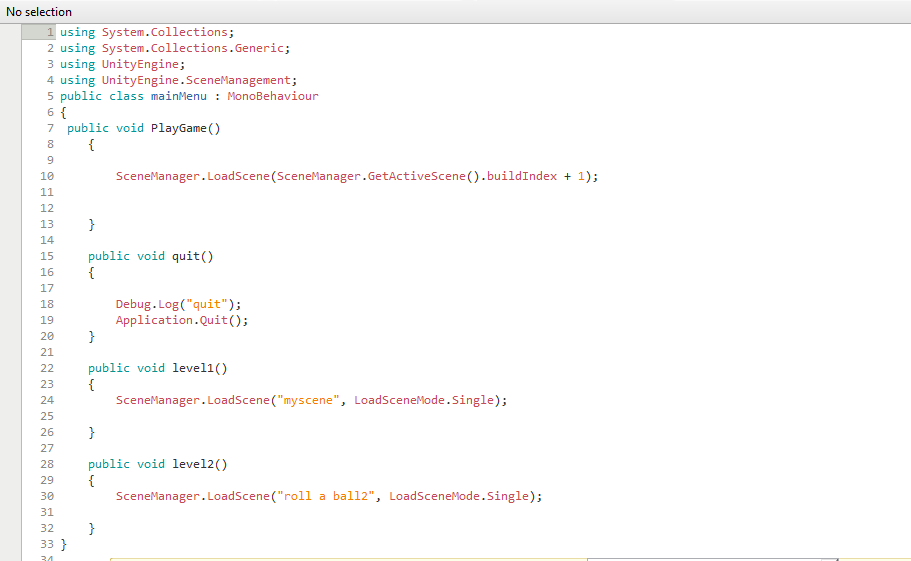The width and height of the screenshot is (911, 561).
Task: Click "Debug.Log" statement on line 18
Action: (x=147, y=304)
